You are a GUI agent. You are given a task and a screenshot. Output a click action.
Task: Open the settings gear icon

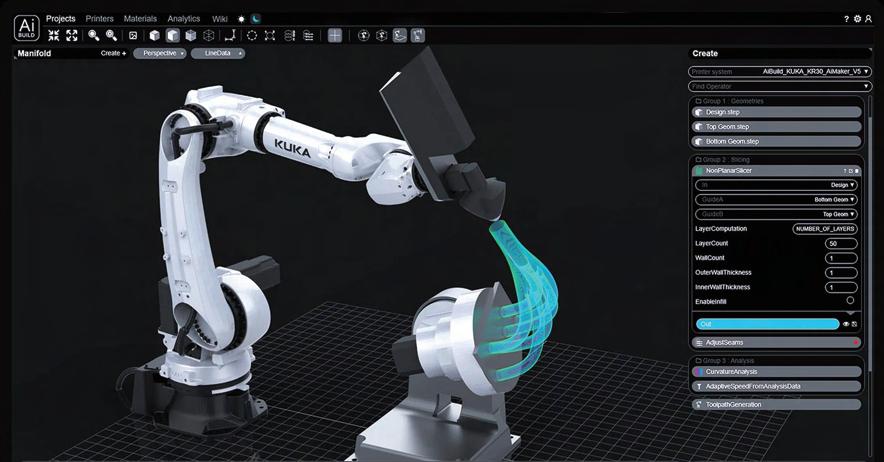(x=858, y=19)
